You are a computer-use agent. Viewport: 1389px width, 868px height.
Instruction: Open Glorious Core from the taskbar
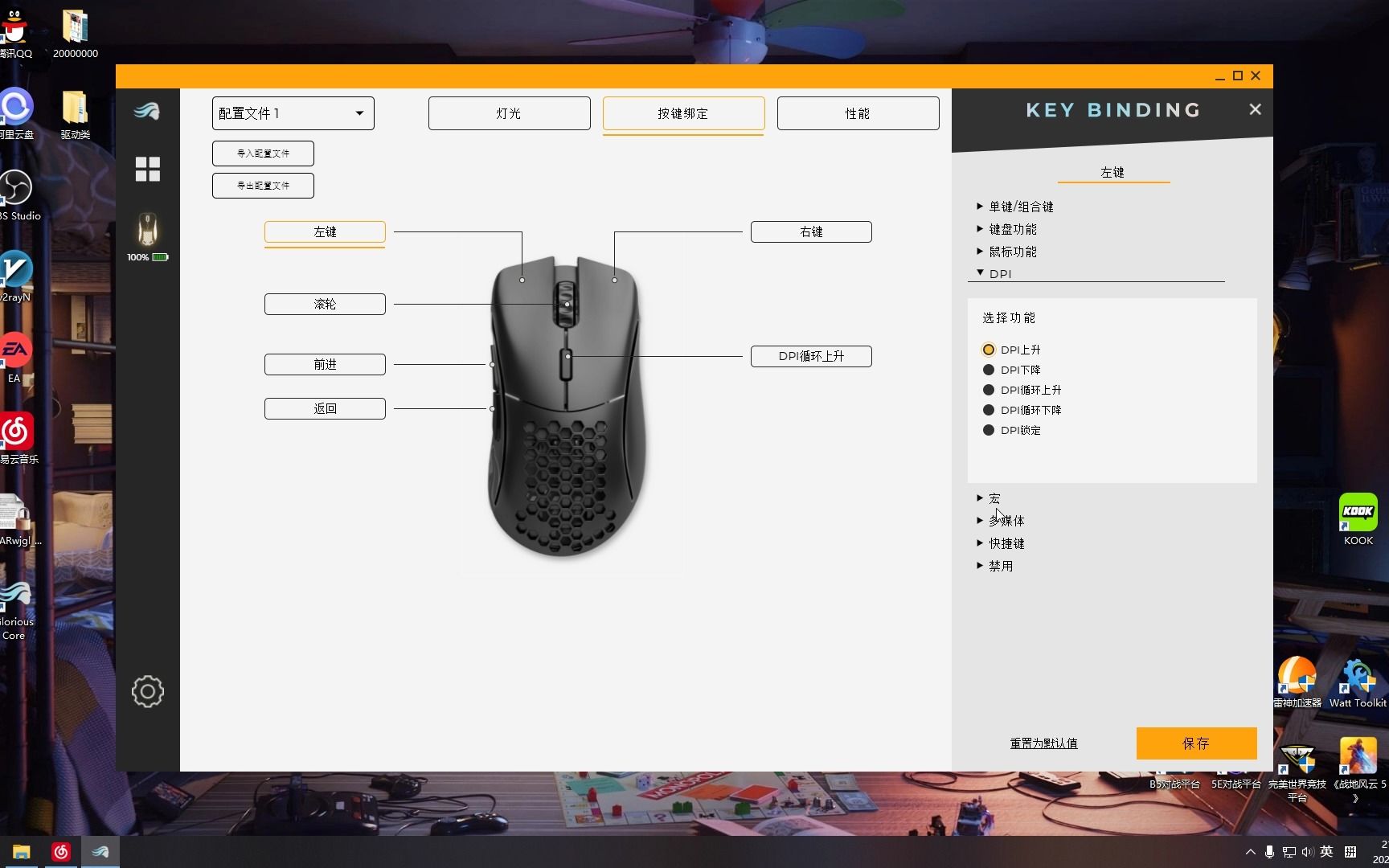click(100, 851)
